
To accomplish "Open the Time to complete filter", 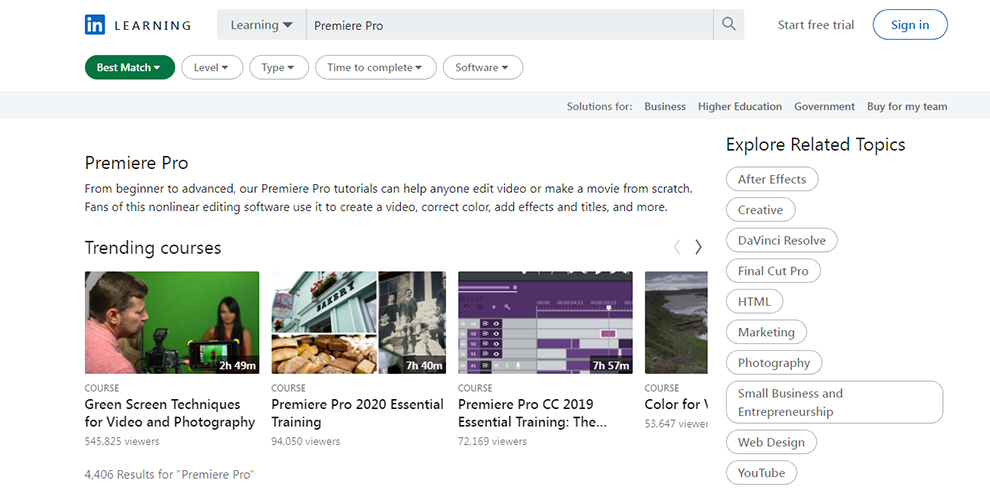I will [375, 68].
